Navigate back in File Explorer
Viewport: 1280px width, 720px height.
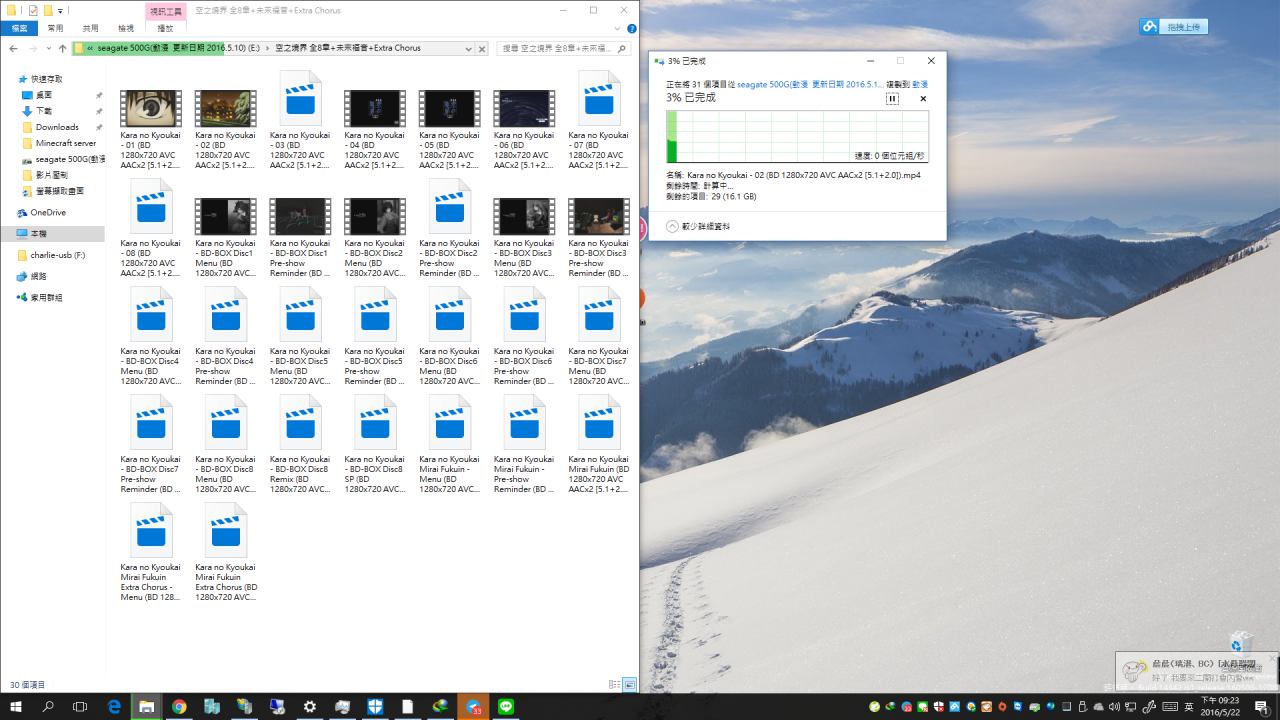[x=13, y=48]
